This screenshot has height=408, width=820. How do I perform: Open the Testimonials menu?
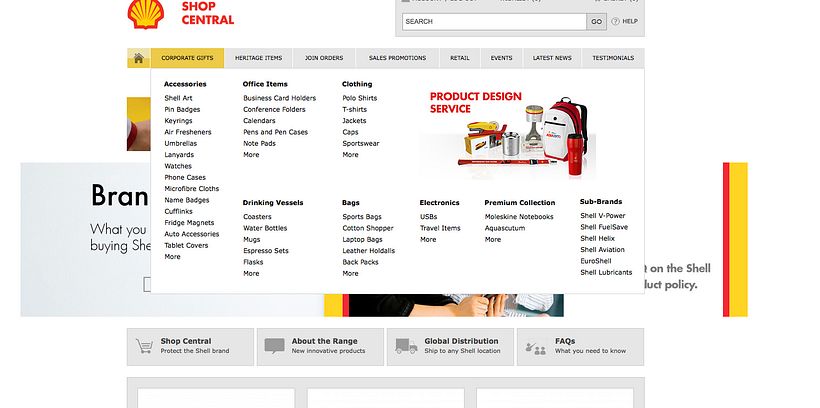pyautogui.click(x=613, y=58)
